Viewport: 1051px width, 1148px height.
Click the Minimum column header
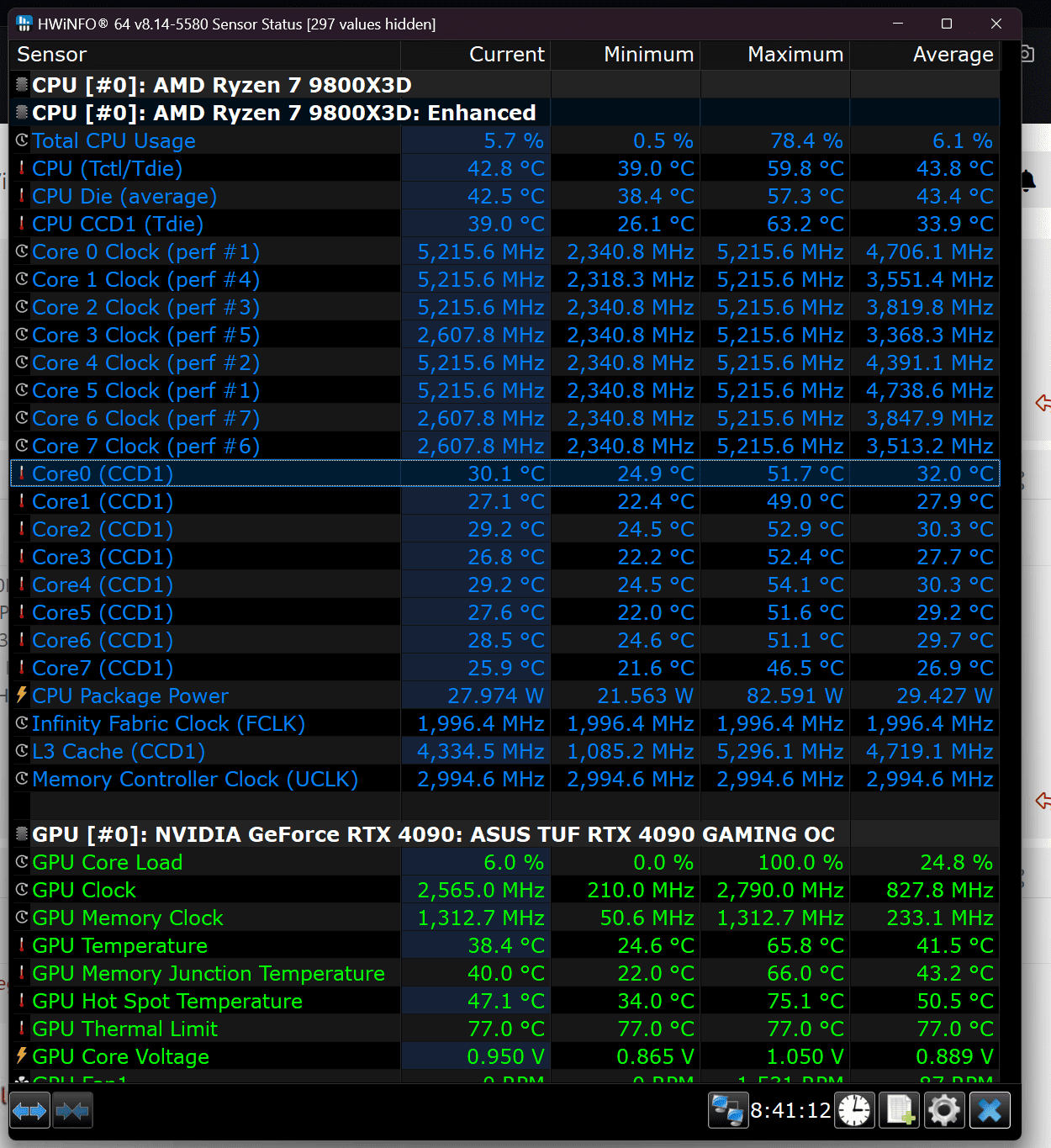626,55
